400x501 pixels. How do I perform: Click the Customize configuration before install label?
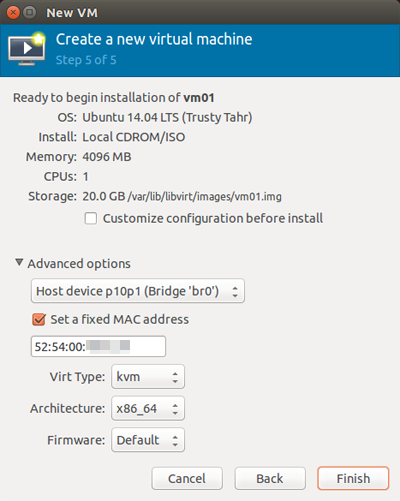(x=213, y=219)
